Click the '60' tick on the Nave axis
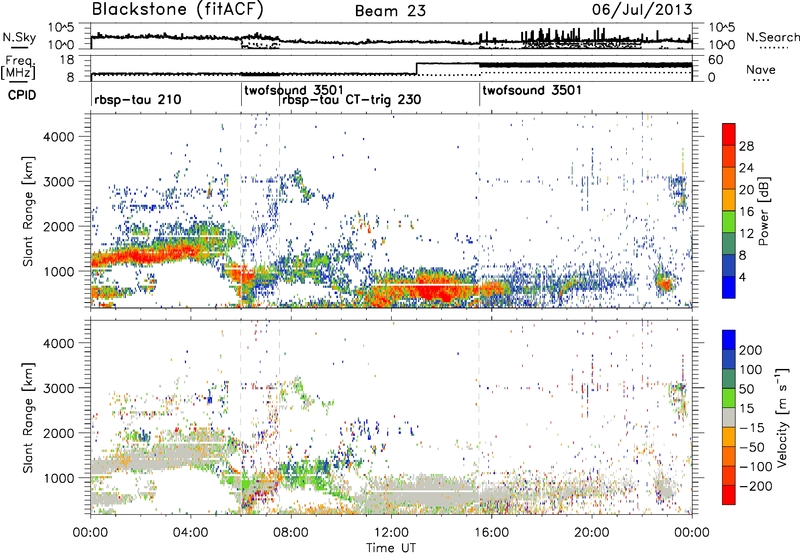The width and height of the screenshot is (800, 554). (716, 60)
